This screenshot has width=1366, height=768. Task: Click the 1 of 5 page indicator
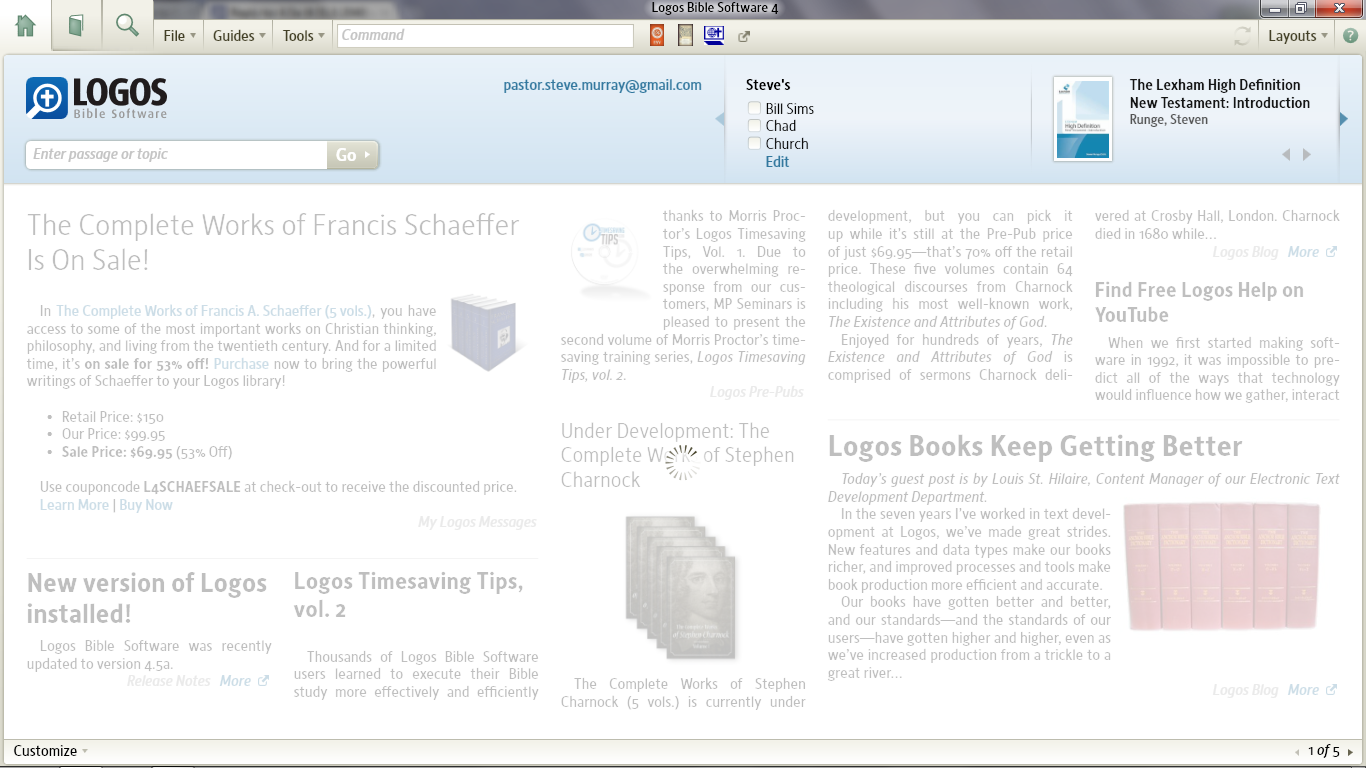click(1324, 752)
